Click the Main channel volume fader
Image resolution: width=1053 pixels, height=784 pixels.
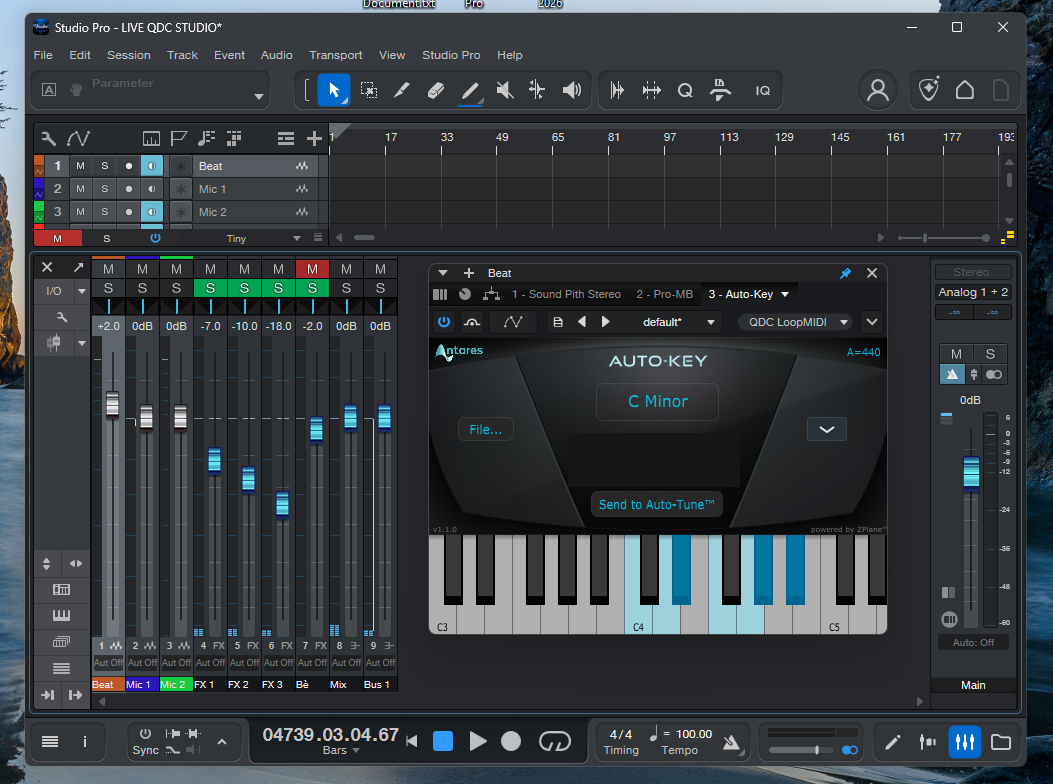click(x=971, y=472)
